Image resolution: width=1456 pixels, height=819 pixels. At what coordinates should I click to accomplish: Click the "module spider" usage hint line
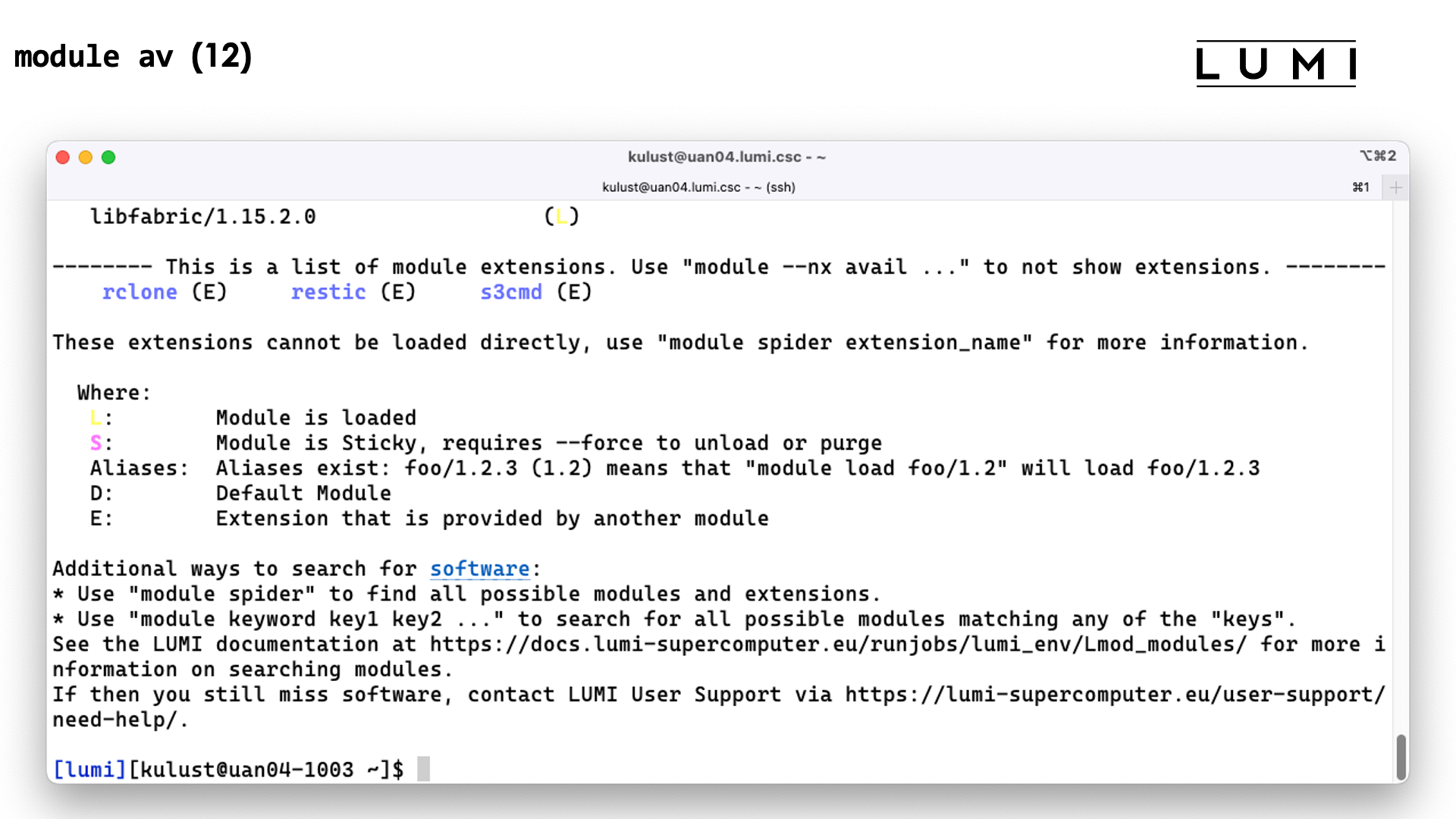(x=466, y=594)
